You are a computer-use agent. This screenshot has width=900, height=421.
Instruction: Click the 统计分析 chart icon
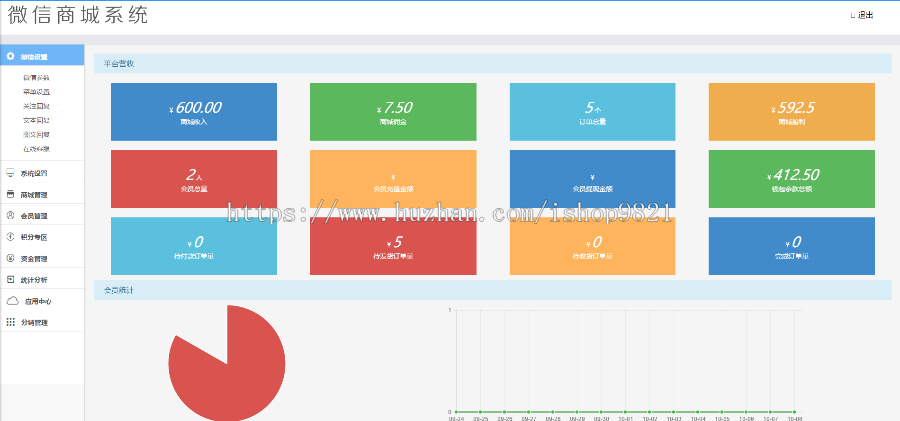pos(10,279)
